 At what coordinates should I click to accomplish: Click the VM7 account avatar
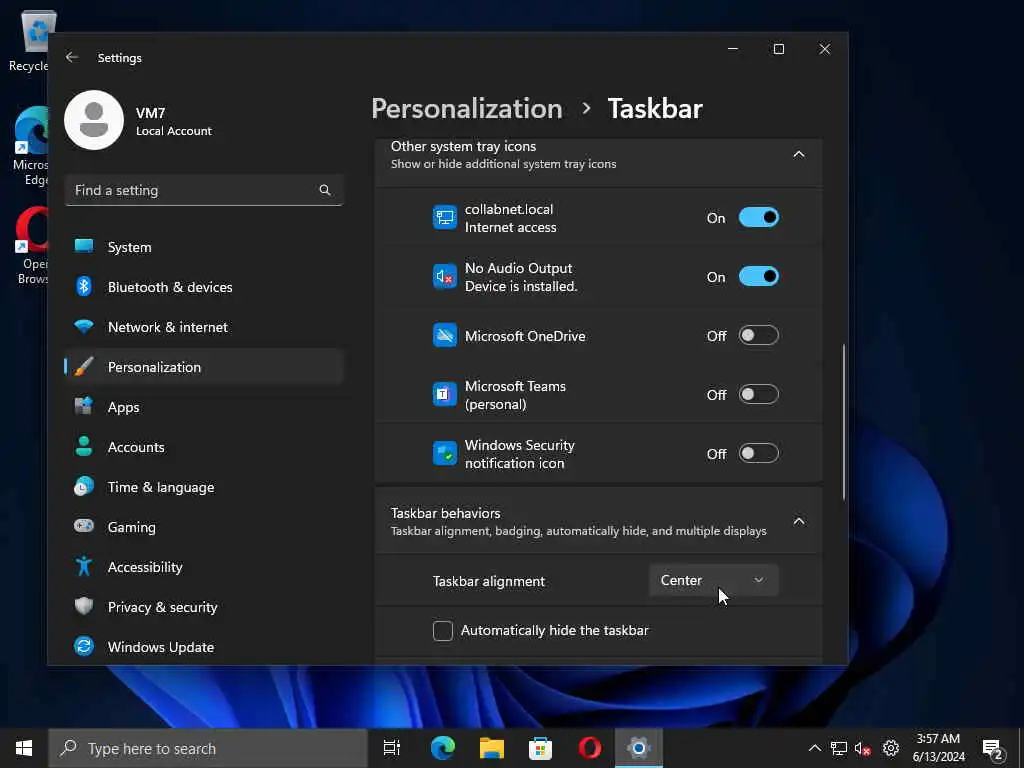[x=94, y=120]
